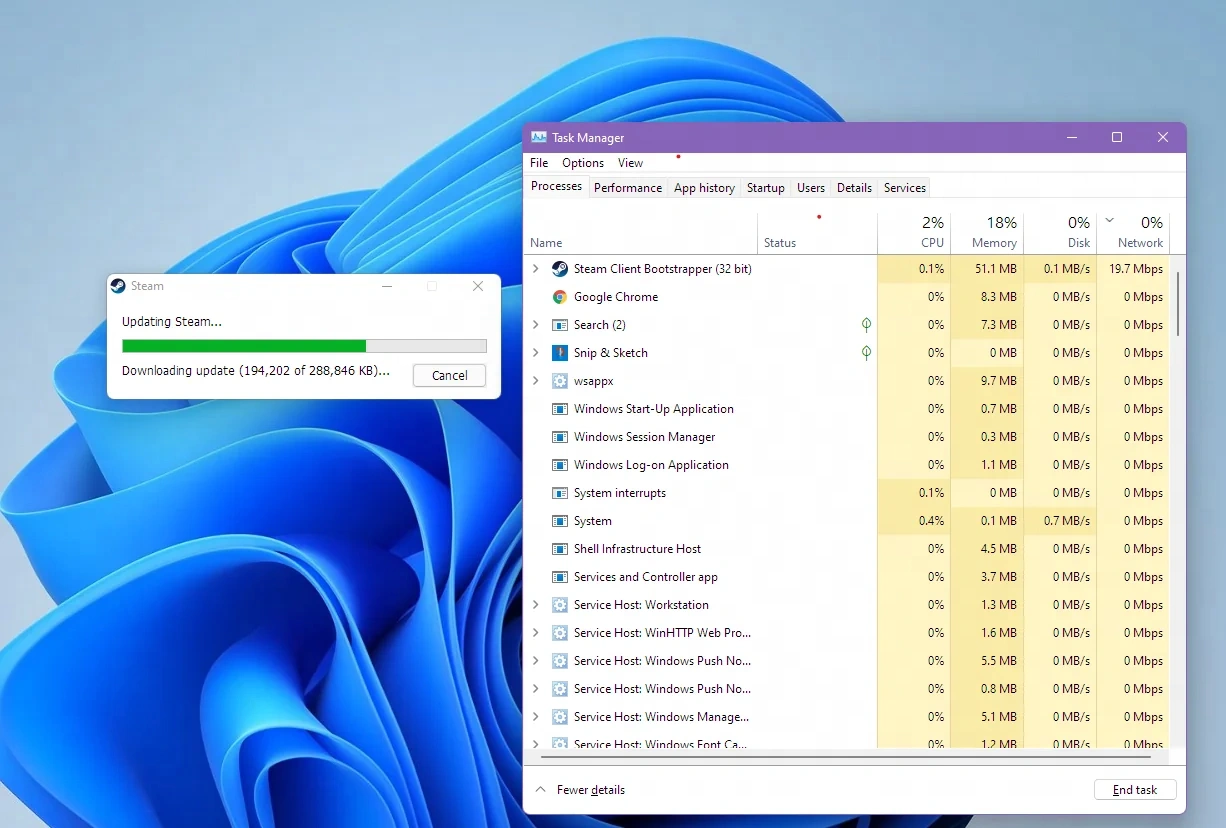
Task: Click the horizontal scrollbar below the process list
Action: [848, 757]
